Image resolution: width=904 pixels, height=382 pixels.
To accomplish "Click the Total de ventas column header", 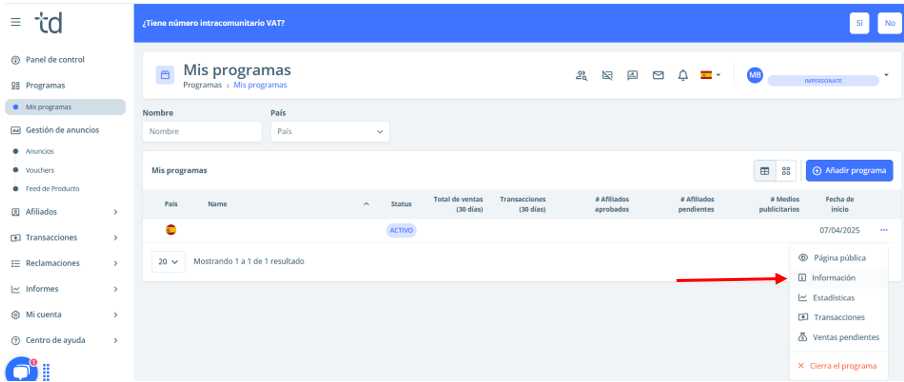I will tap(458, 204).
